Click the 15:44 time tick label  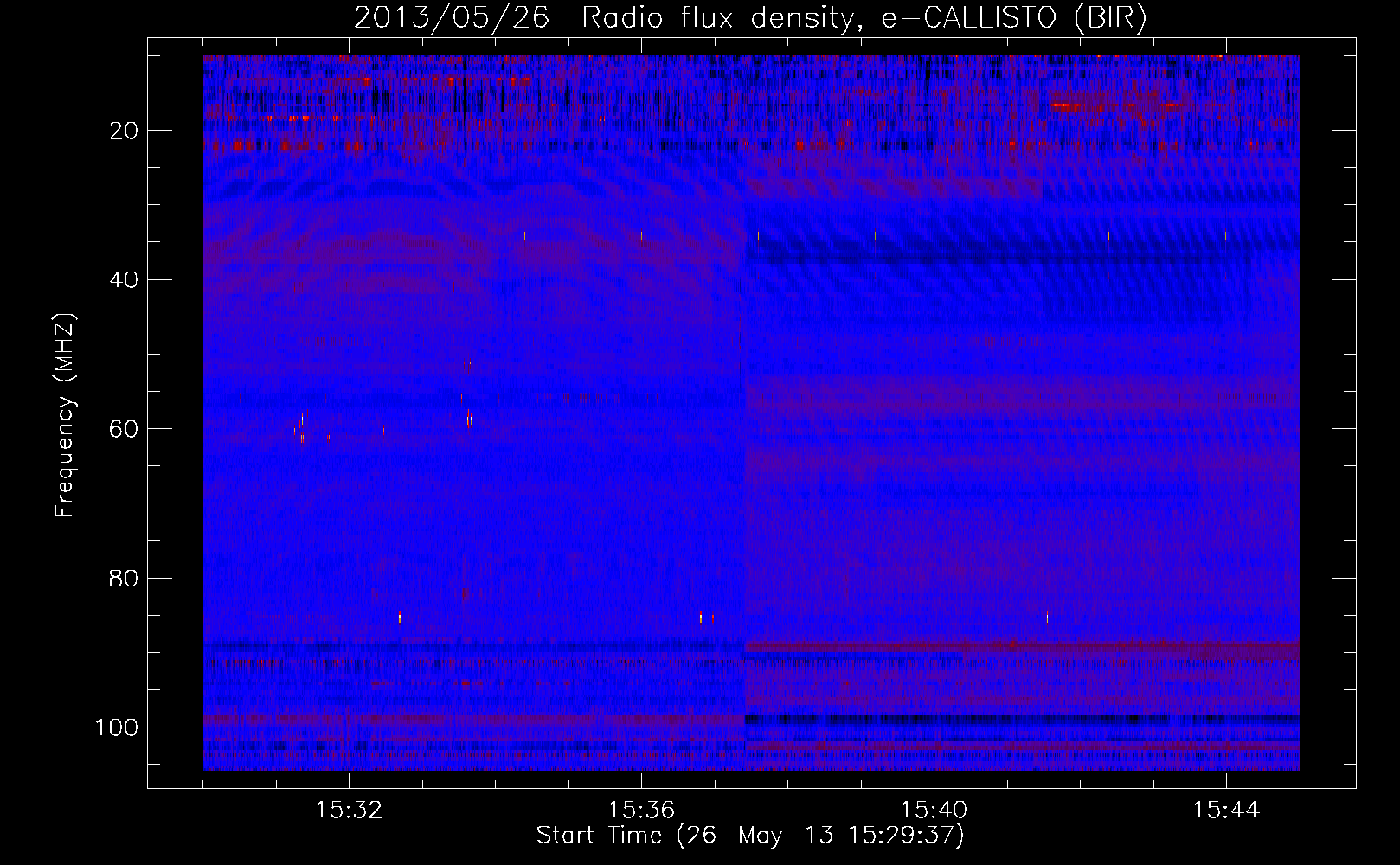coord(1226,811)
